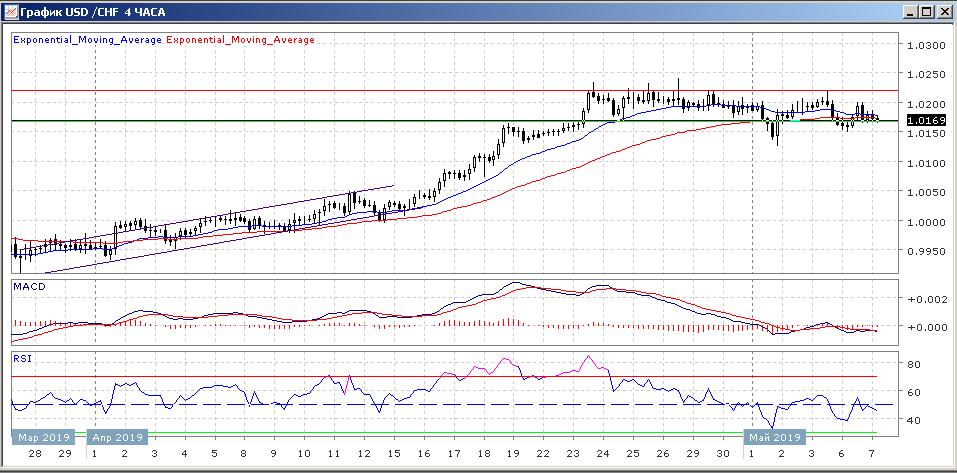
Task: Select the Май 2019 month marker
Action: pos(773,437)
